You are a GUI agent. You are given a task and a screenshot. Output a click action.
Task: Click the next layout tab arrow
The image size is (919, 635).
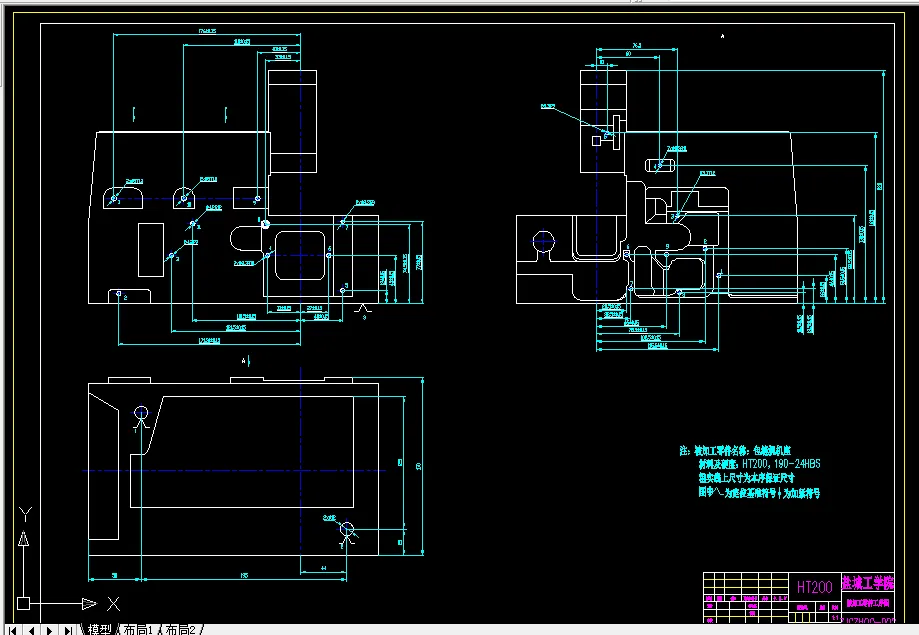tap(49, 630)
